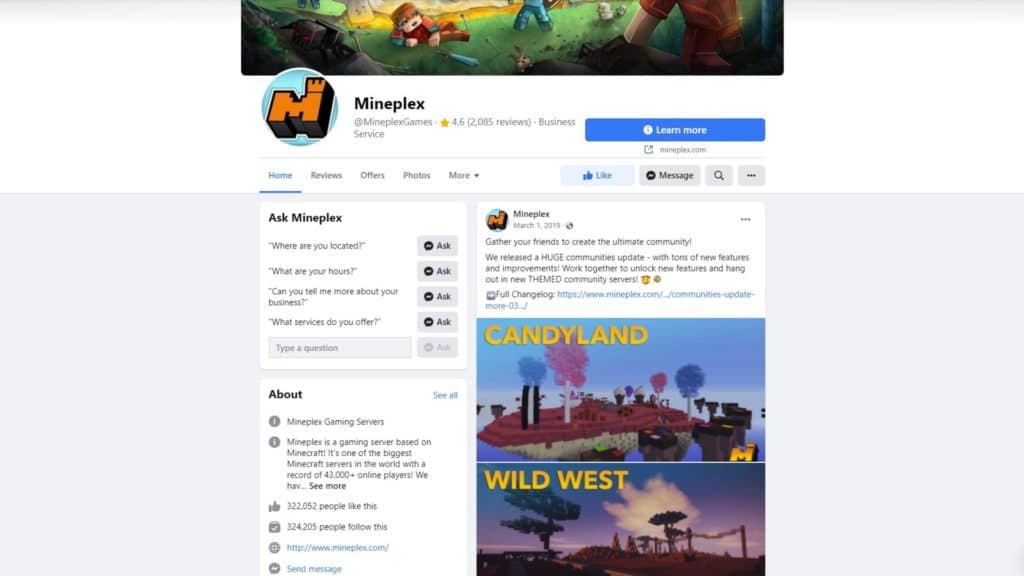This screenshot has width=1024, height=576.
Task: Open the About section See all
Action: (445, 395)
